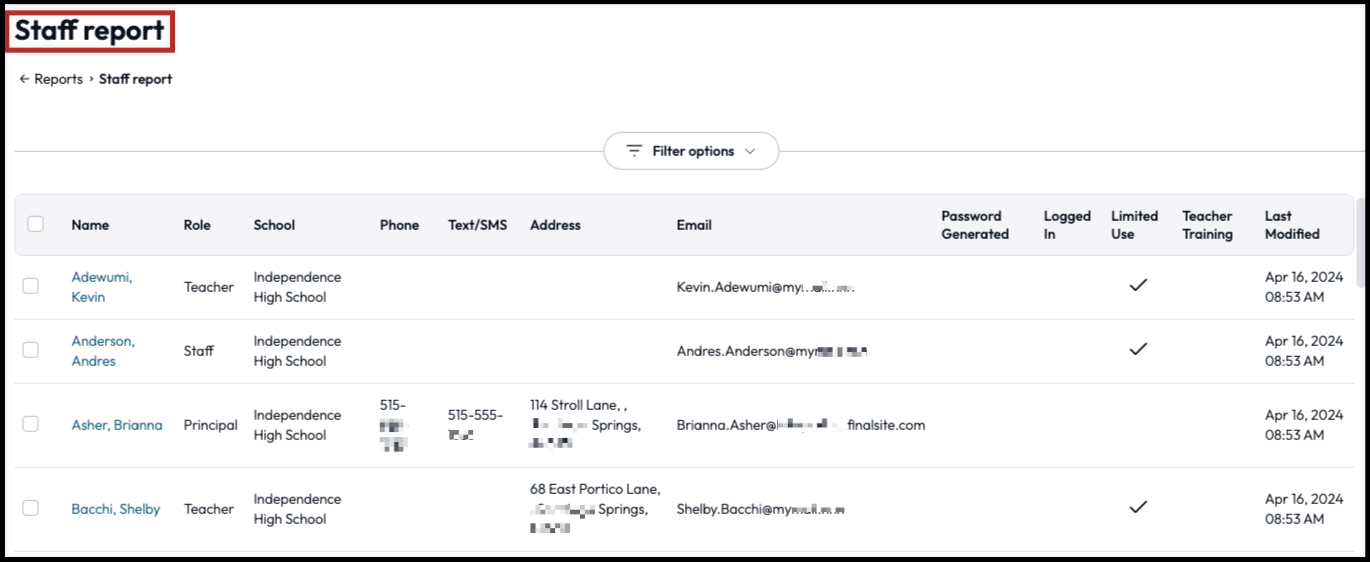The width and height of the screenshot is (1370, 562).
Task: Check the Bacchi, Shelby row checkbox
Action: coord(31,508)
